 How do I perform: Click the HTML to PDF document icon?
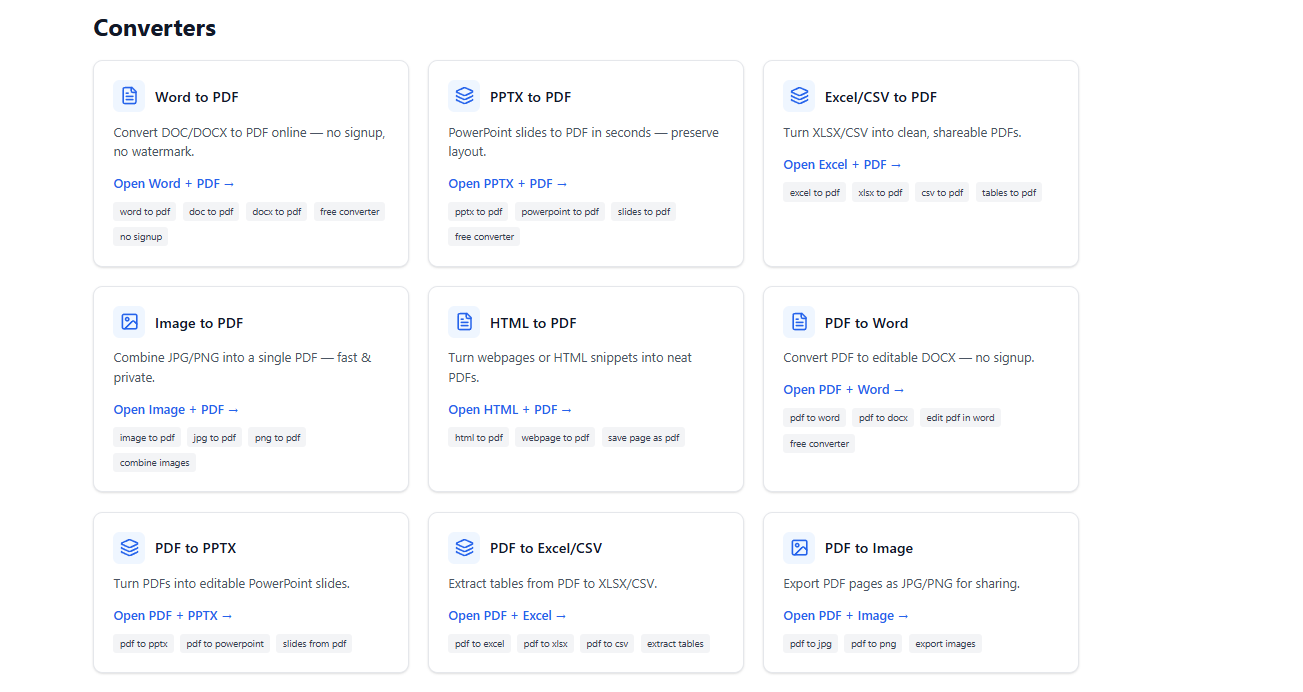pyautogui.click(x=464, y=322)
